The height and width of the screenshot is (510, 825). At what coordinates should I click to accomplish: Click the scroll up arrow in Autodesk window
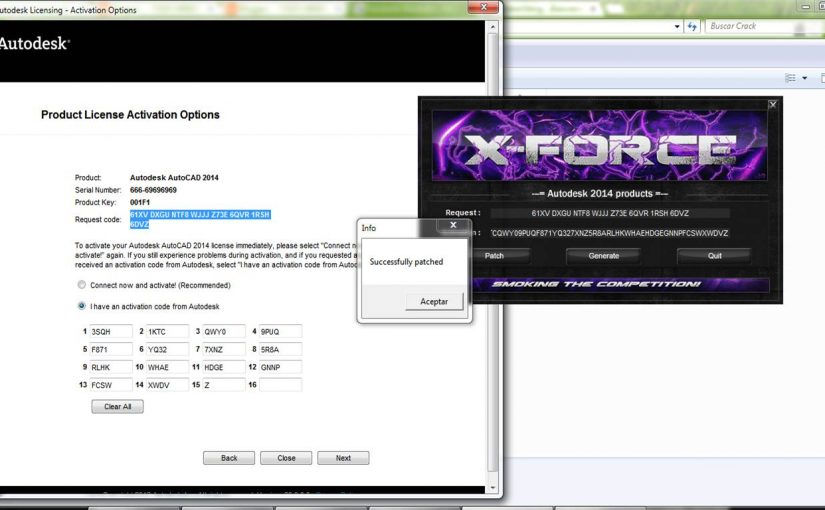(x=492, y=27)
